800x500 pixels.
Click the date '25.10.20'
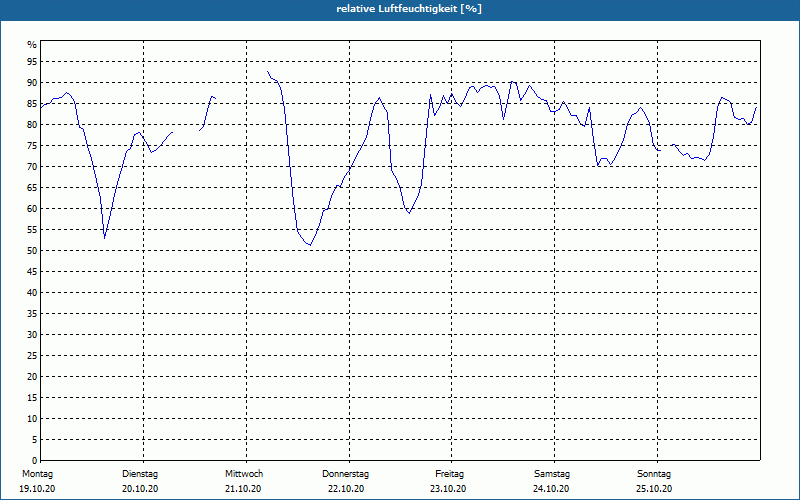(654, 489)
